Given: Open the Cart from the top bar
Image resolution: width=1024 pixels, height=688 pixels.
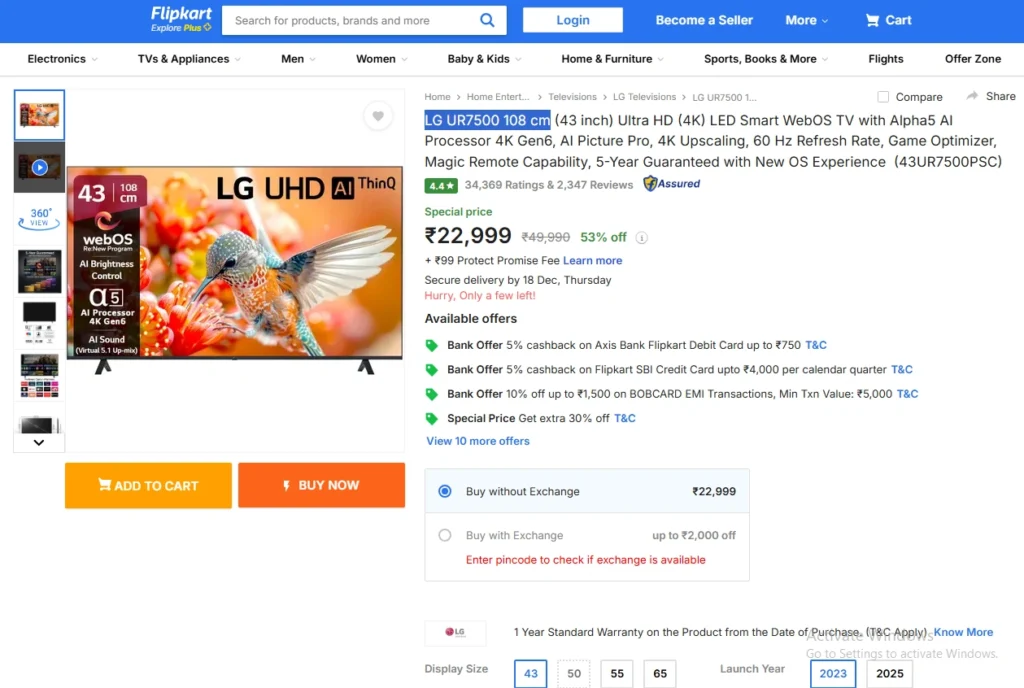Looking at the screenshot, I should (888, 19).
